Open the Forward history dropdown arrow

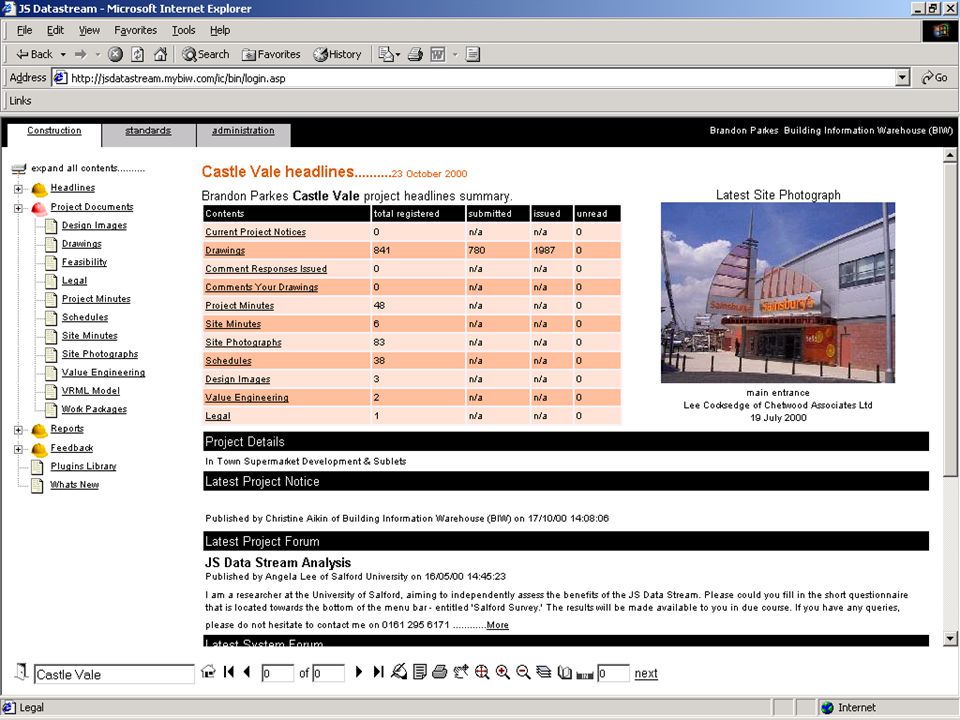point(97,54)
